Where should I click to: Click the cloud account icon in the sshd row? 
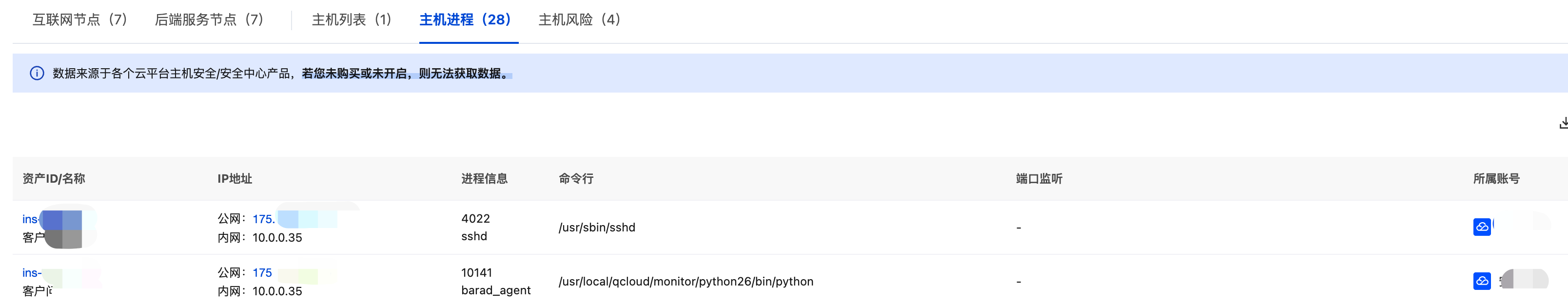1482,227
